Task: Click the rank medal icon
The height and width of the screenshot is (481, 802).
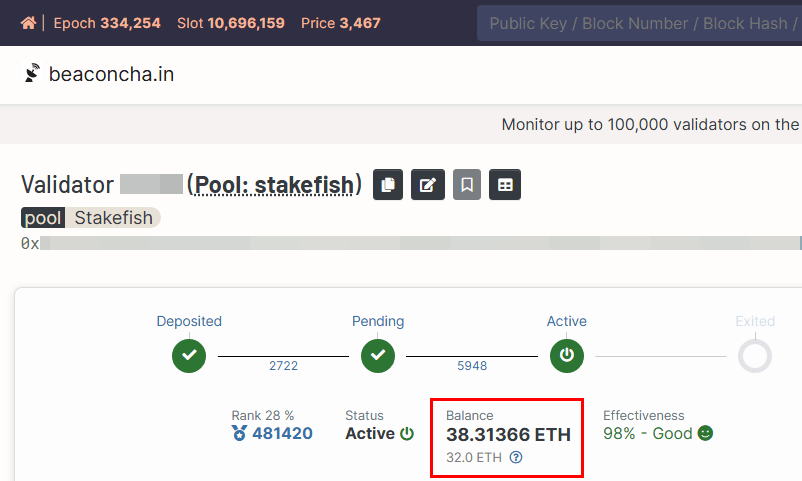Action: [239, 433]
